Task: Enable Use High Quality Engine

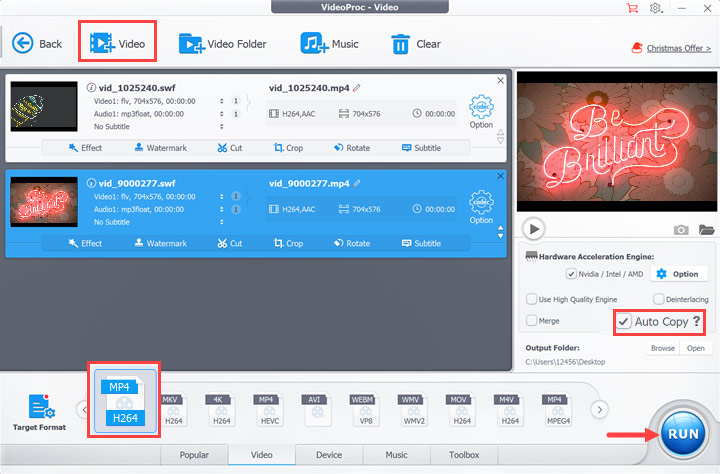Action: (x=531, y=299)
